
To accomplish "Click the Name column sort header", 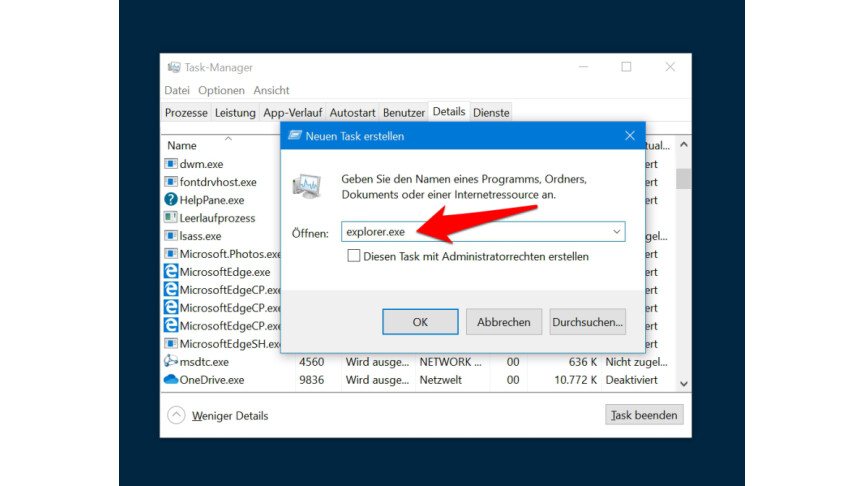I will pyautogui.click(x=182, y=145).
